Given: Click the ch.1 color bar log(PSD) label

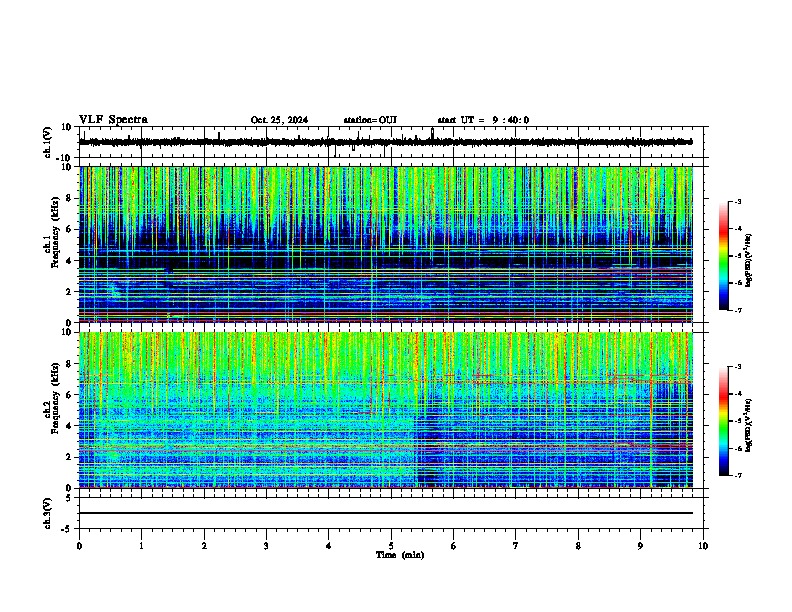Looking at the screenshot, I should pyautogui.click(x=748, y=260).
